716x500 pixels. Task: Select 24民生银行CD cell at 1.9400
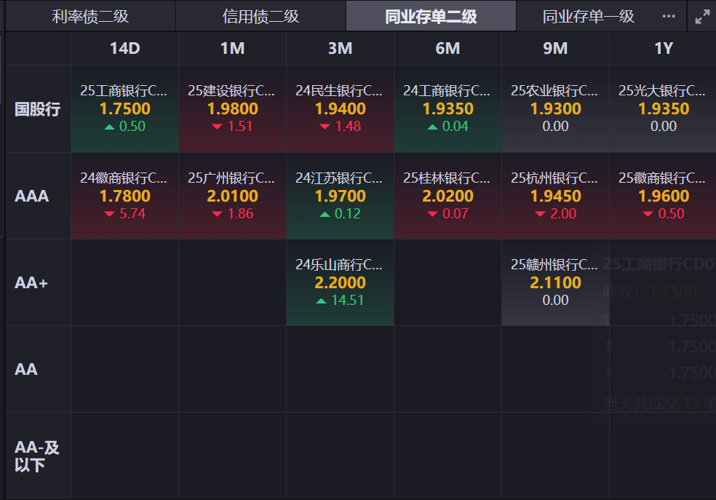340,109
